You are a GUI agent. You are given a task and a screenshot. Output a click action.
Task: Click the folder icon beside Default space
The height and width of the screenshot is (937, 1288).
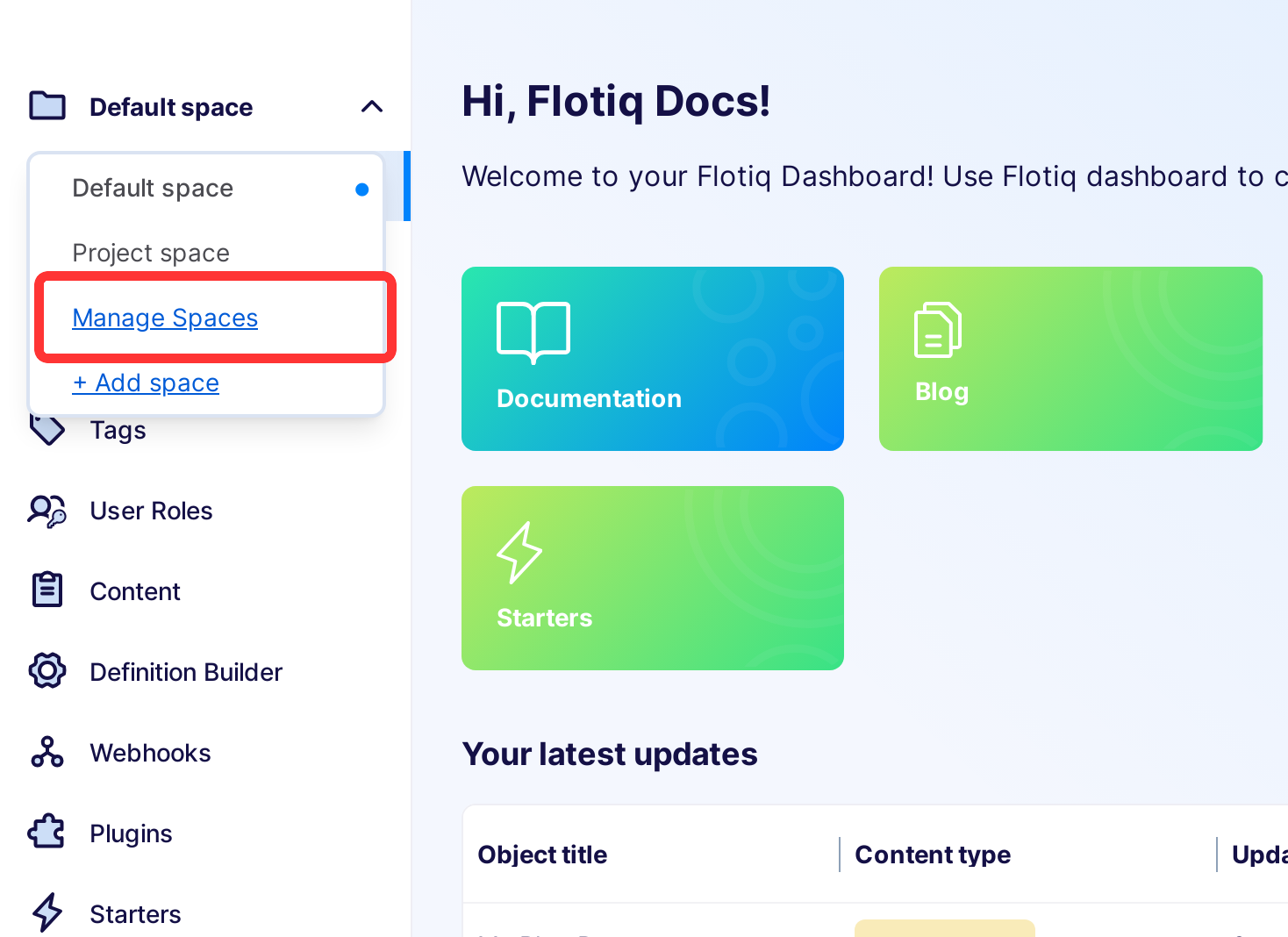point(47,106)
